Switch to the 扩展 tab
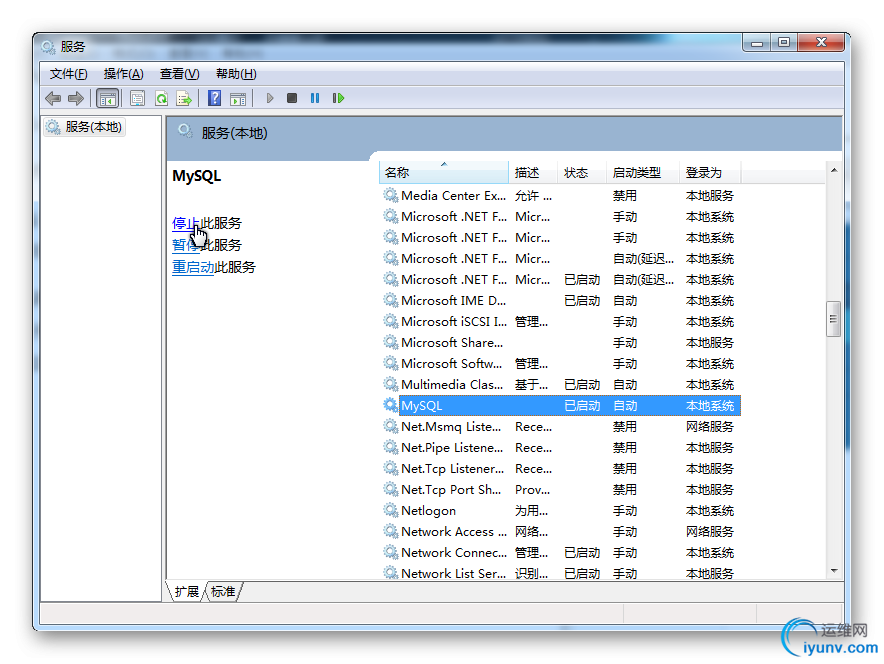The width and height of the screenshot is (884, 664). (187, 591)
